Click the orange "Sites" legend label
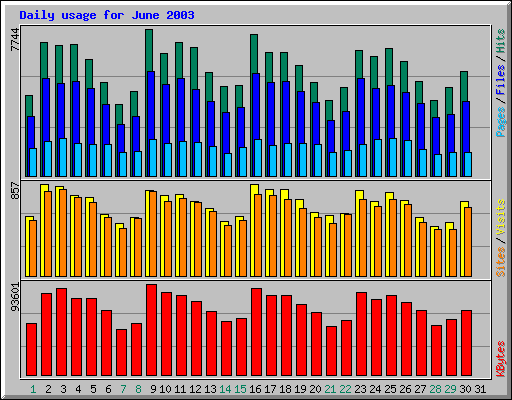512x400 pixels. 501,262
